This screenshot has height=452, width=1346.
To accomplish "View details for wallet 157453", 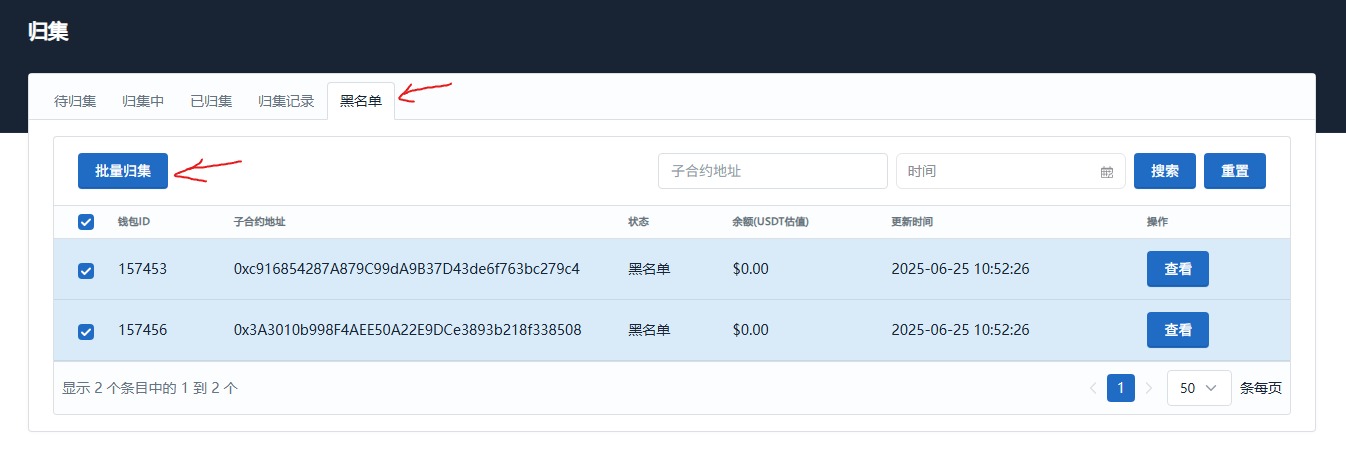I will pyautogui.click(x=1177, y=269).
